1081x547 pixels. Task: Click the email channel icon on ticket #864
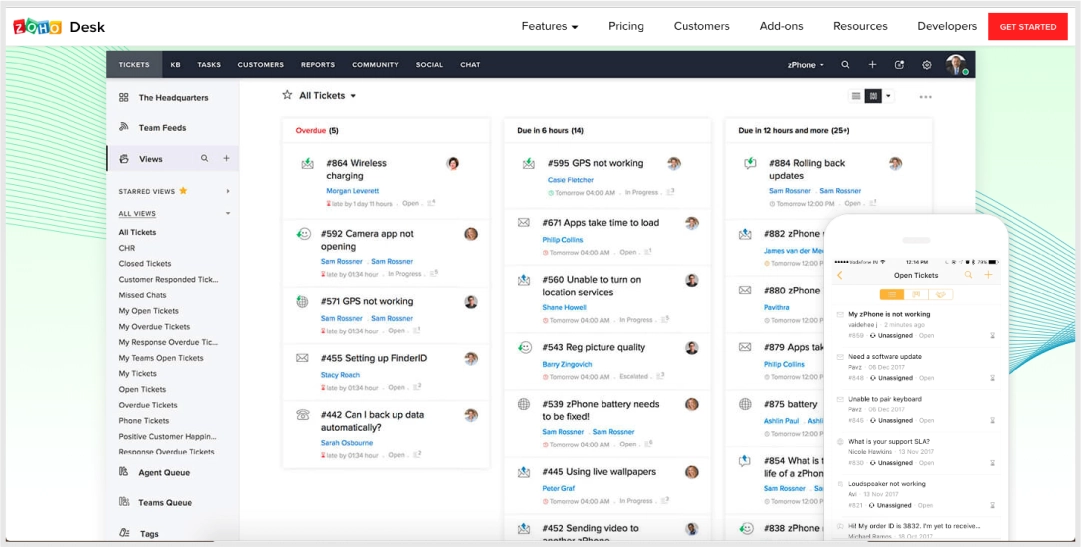(x=307, y=163)
